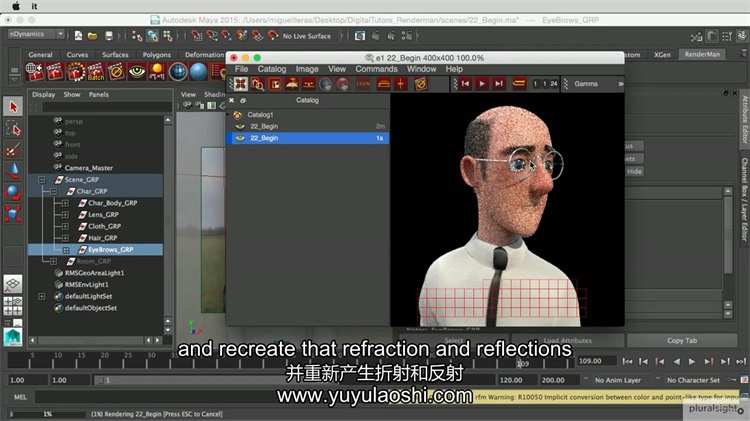Viewport: 750px width, 421px height.
Task: Select the Move tool (cone icon)
Action: [x=13, y=171]
